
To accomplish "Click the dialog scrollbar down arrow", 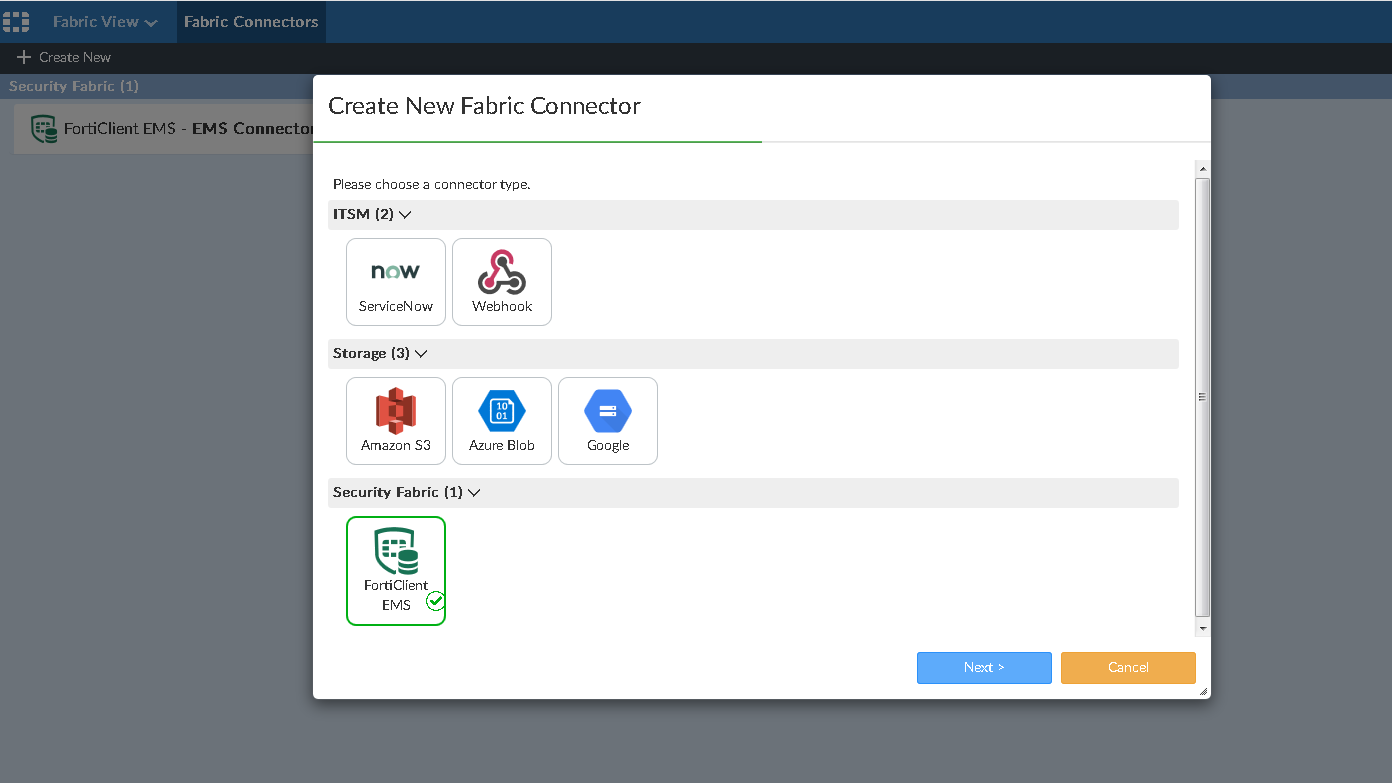I will tap(1202, 628).
